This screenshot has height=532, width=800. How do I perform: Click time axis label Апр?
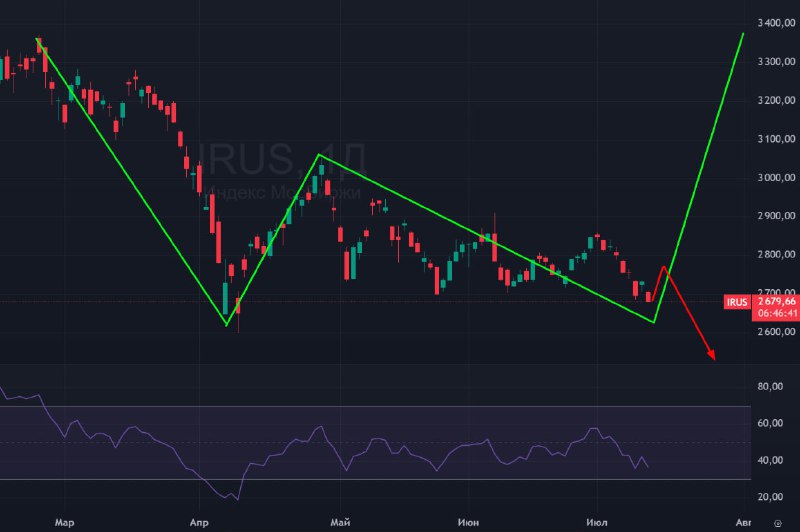pyautogui.click(x=199, y=523)
